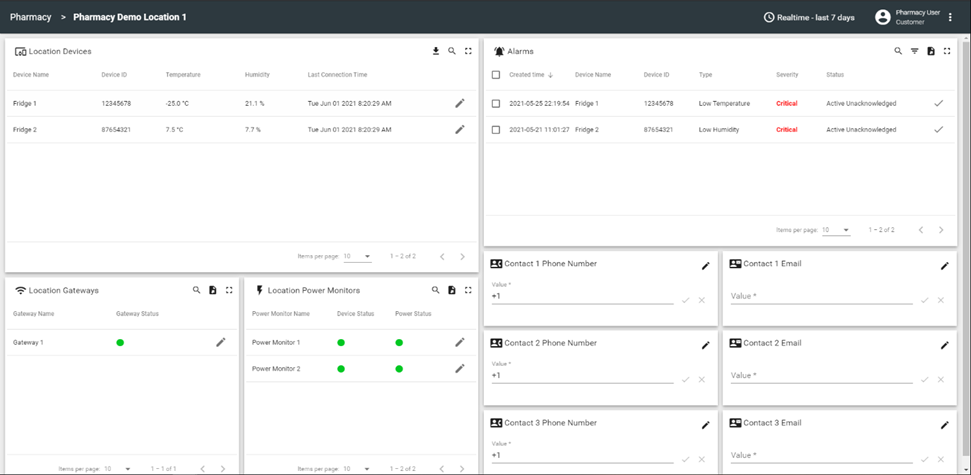The image size is (971, 475).
Task: Select the Fridge 1 alarm checkbox
Action: click(496, 103)
